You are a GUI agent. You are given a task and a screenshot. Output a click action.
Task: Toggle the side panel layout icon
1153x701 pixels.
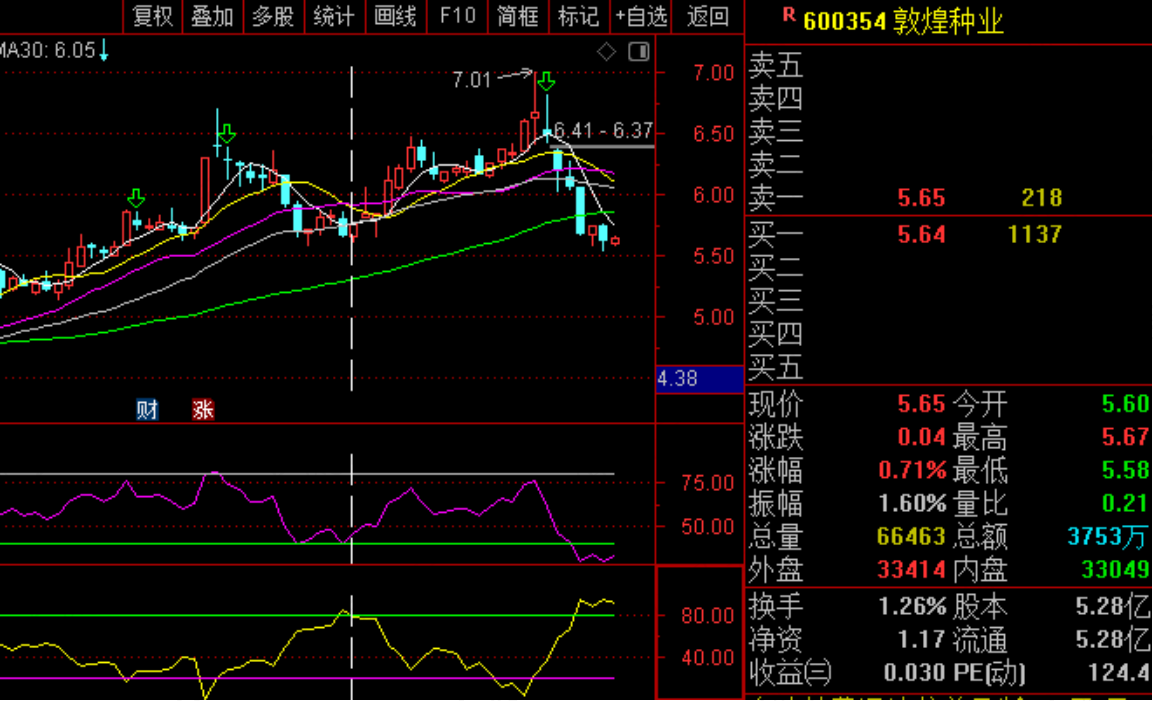coord(639,51)
